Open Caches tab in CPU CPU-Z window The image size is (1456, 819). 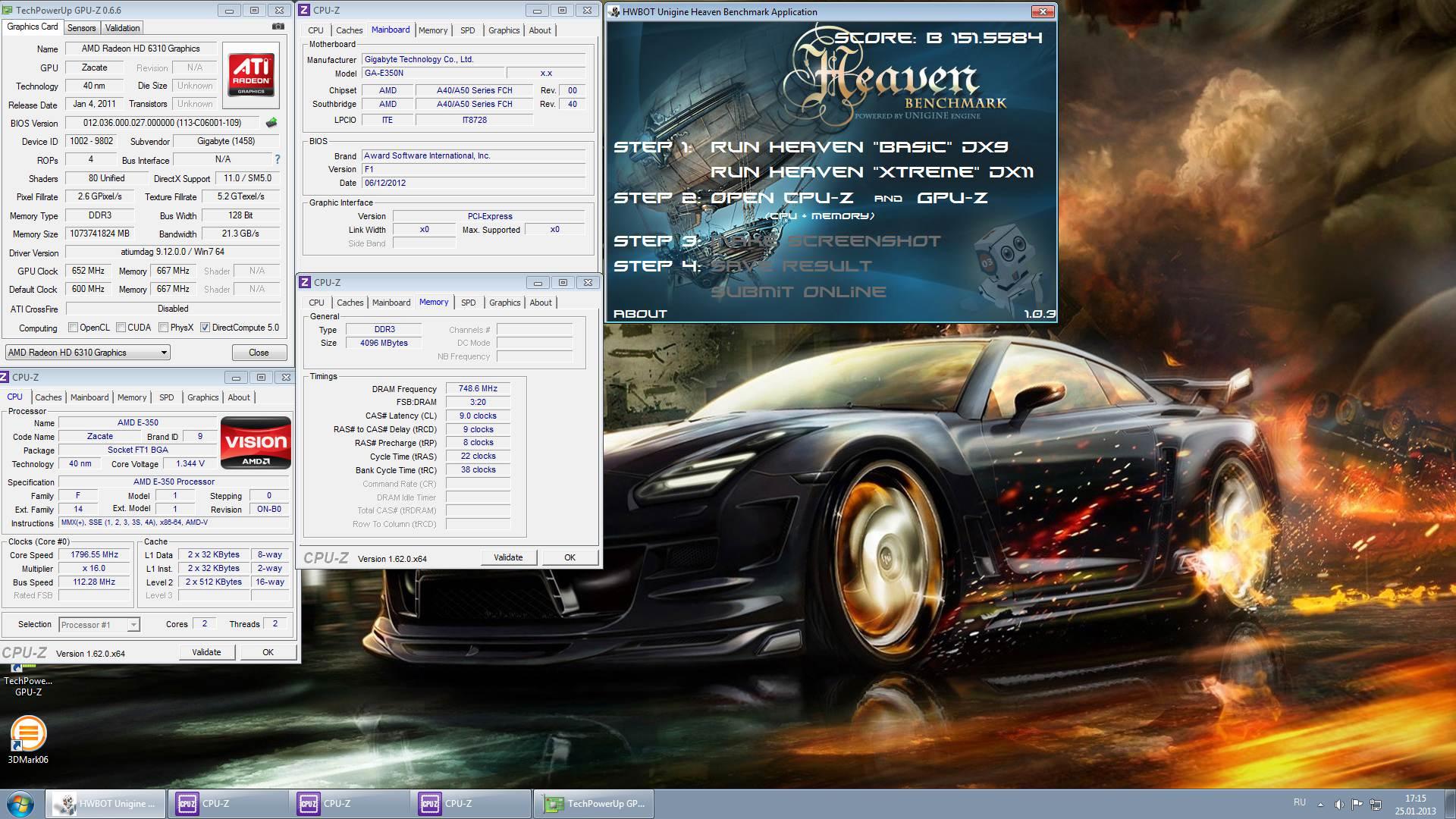(x=48, y=397)
